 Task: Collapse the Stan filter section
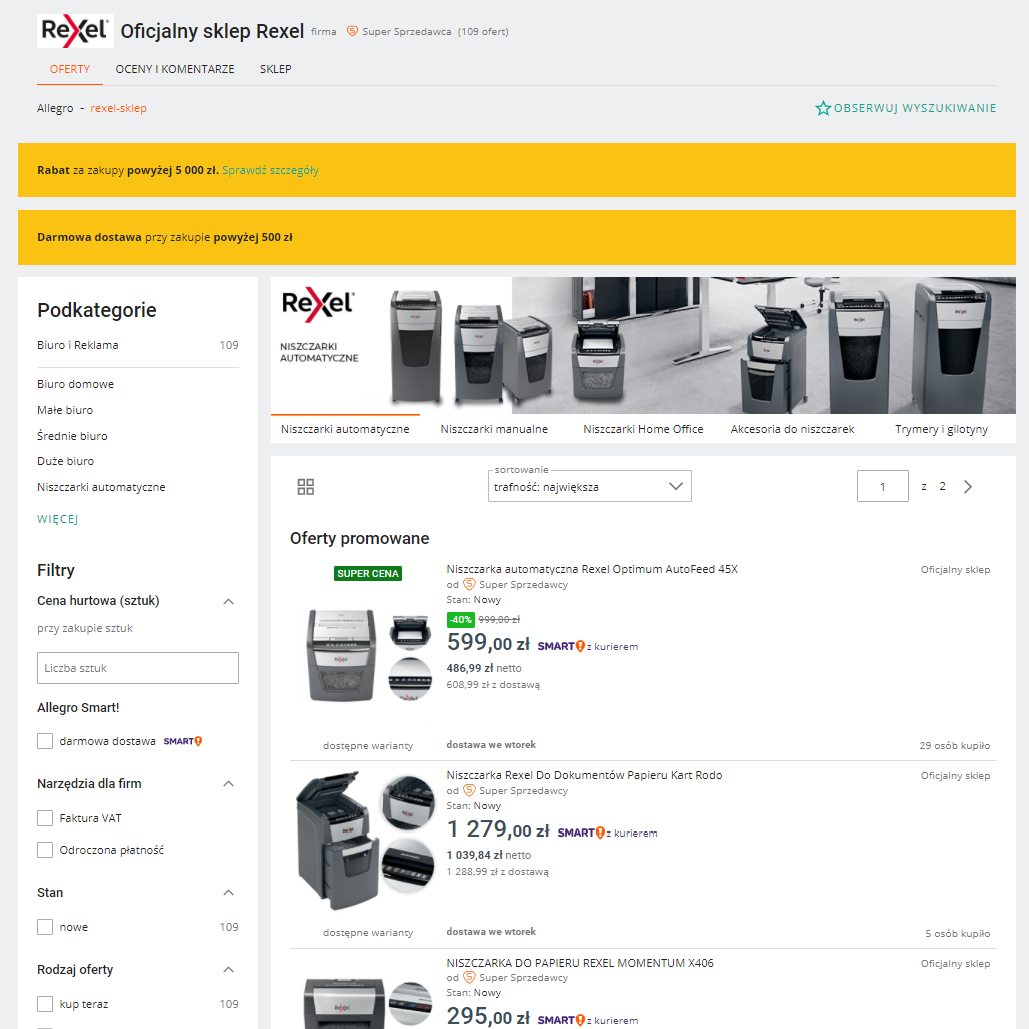228,892
